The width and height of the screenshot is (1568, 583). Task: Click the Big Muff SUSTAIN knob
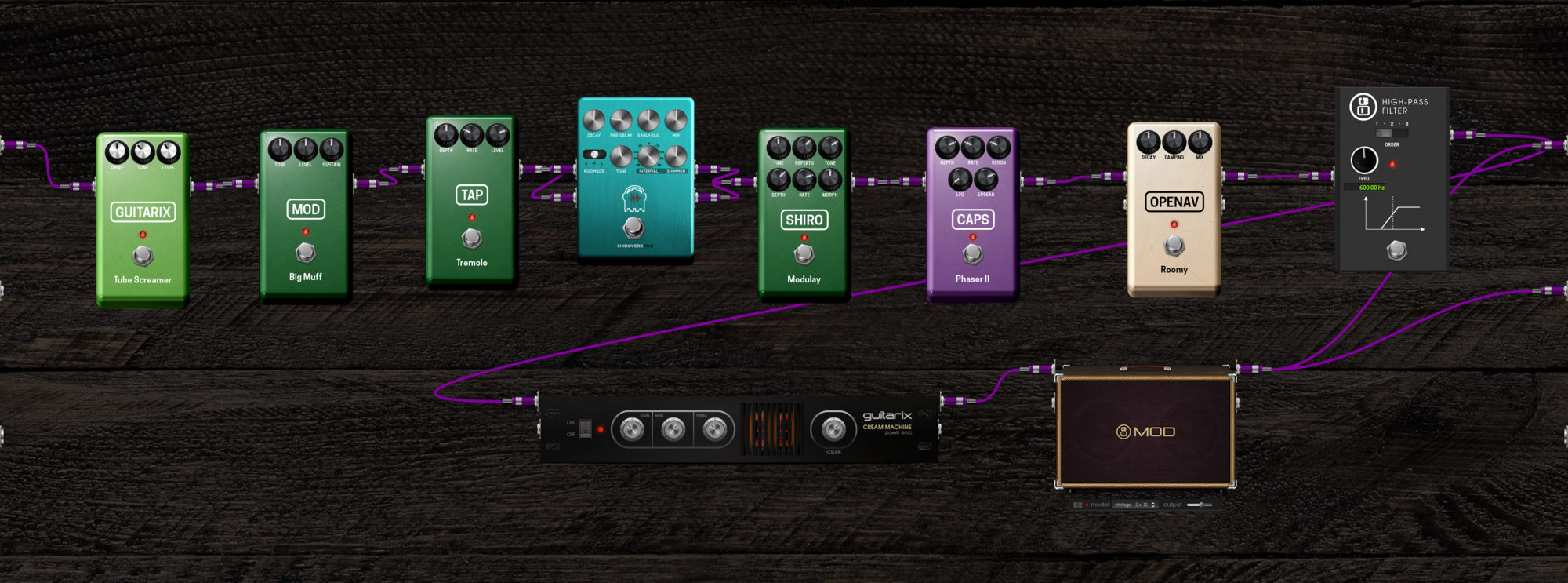(x=332, y=148)
